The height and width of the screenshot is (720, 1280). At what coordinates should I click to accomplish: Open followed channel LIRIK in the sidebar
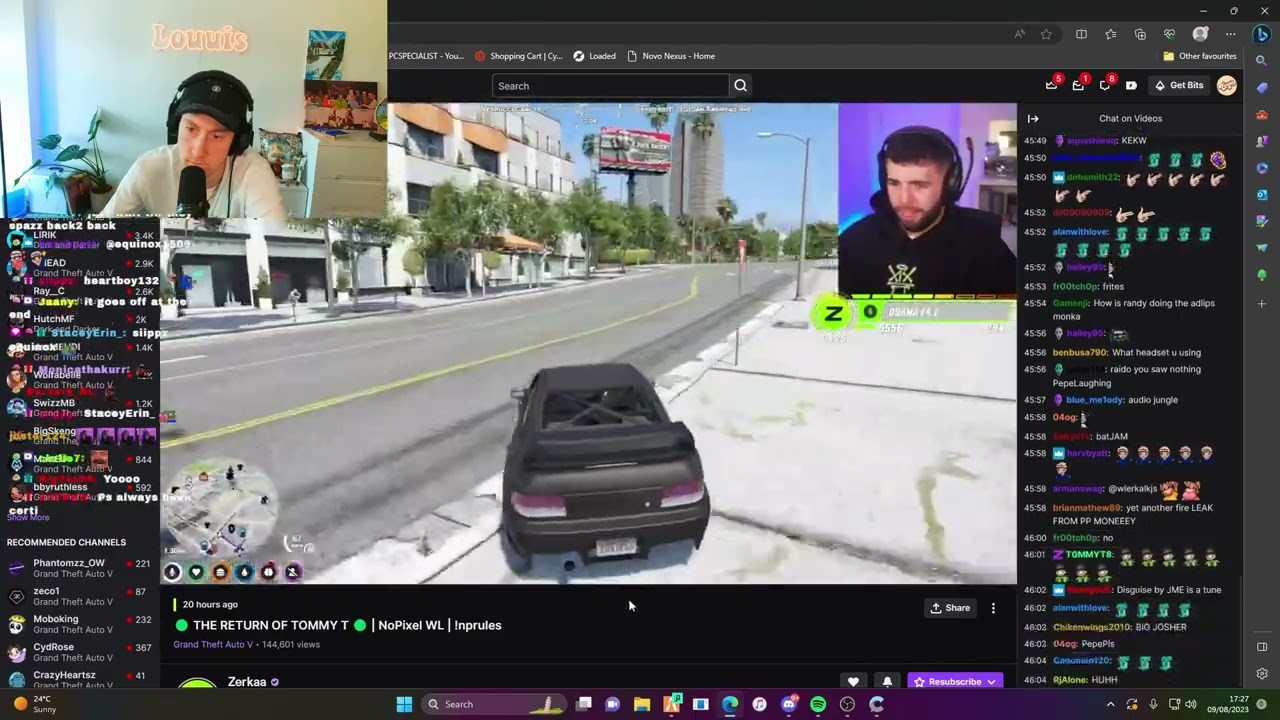[78, 240]
